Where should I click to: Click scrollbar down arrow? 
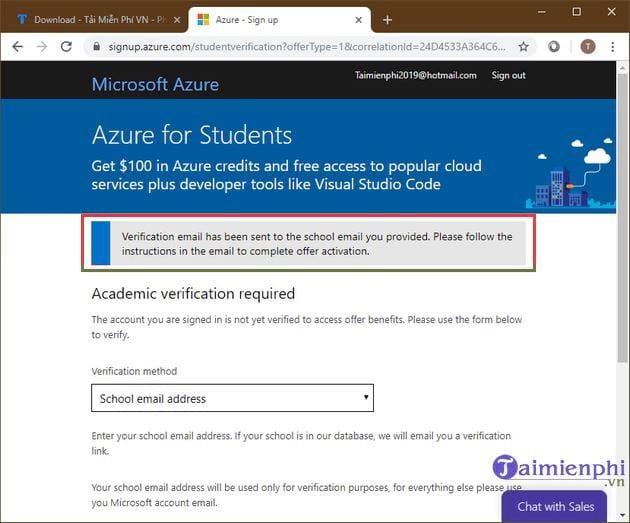pyautogui.click(x=622, y=515)
